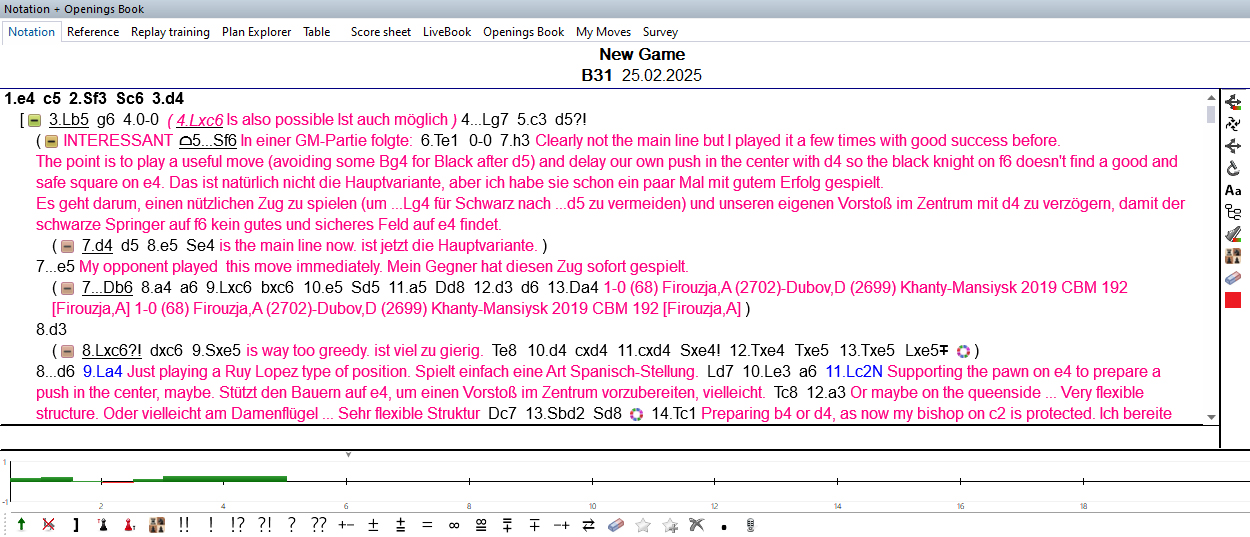Toggle the 8.Lxc6?! variation fold box
The image size is (1250, 537).
click(x=67, y=351)
